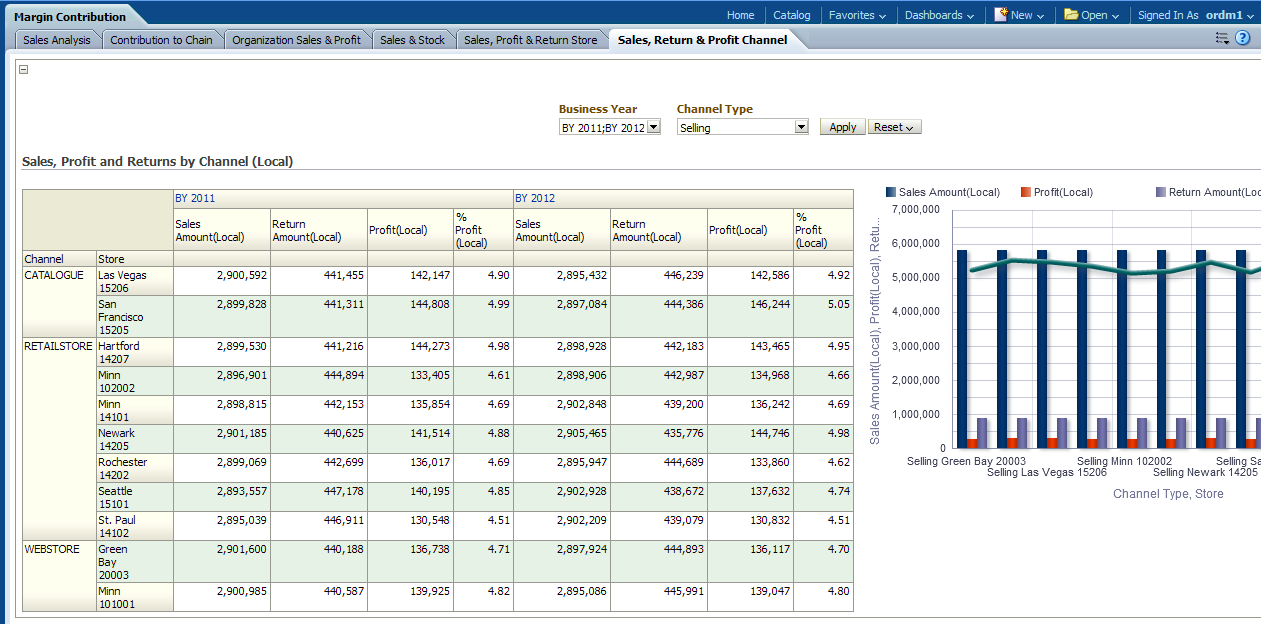Open the dashboard page options icon

pyautogui.click(x=1222, y=39)
